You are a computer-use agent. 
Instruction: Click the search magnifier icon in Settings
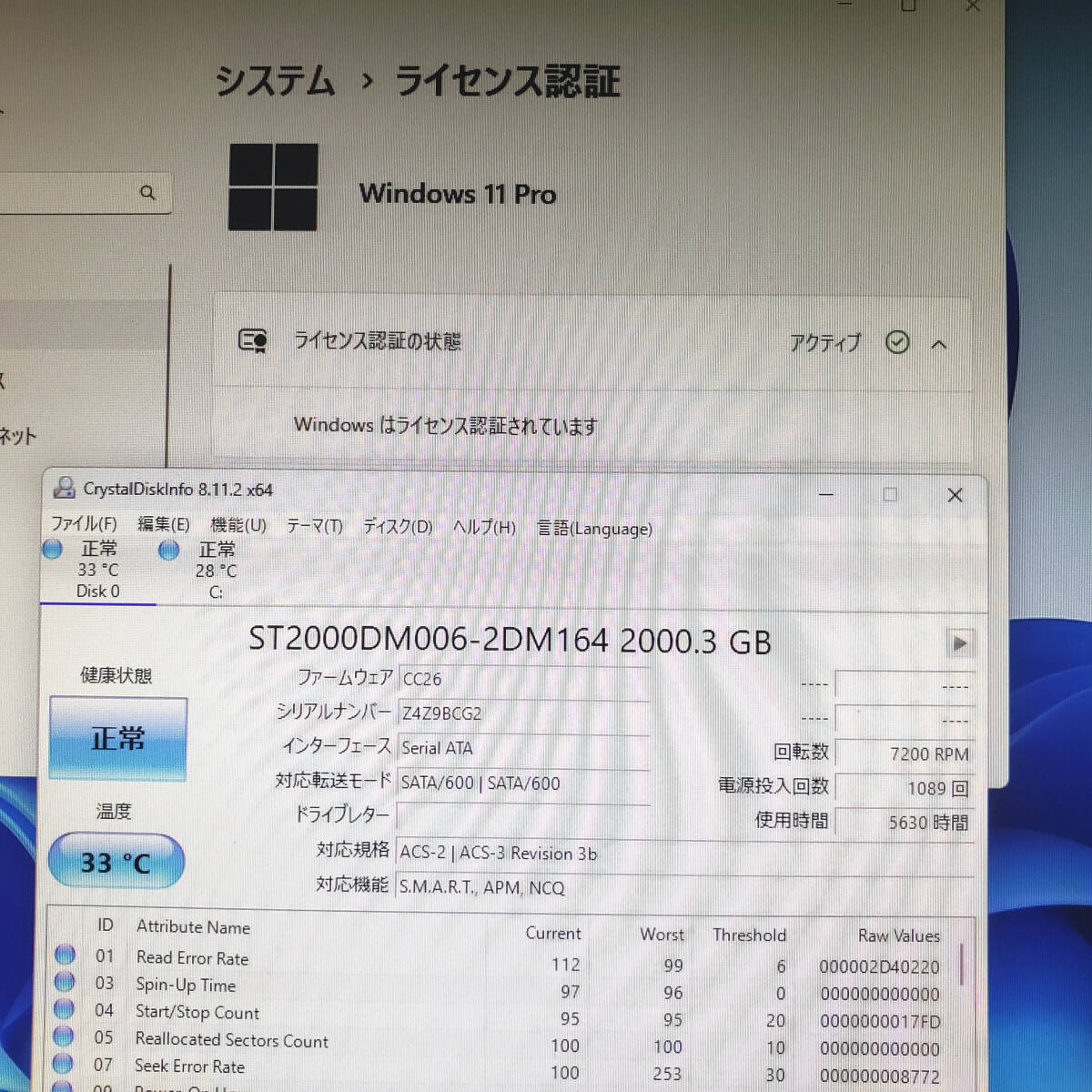tap(147, 193)
